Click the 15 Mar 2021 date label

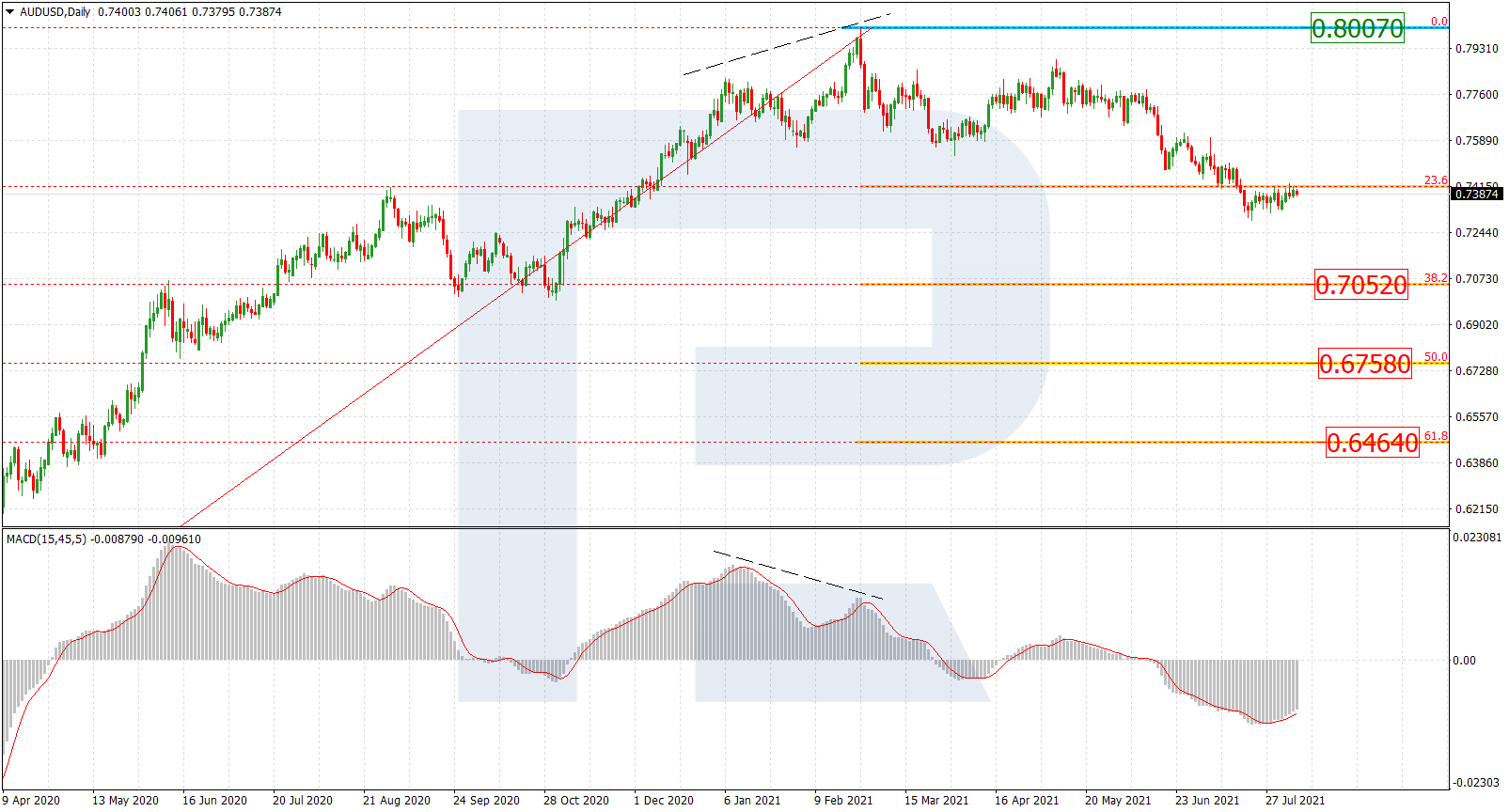pyautogui.click(x=936, y=801)
